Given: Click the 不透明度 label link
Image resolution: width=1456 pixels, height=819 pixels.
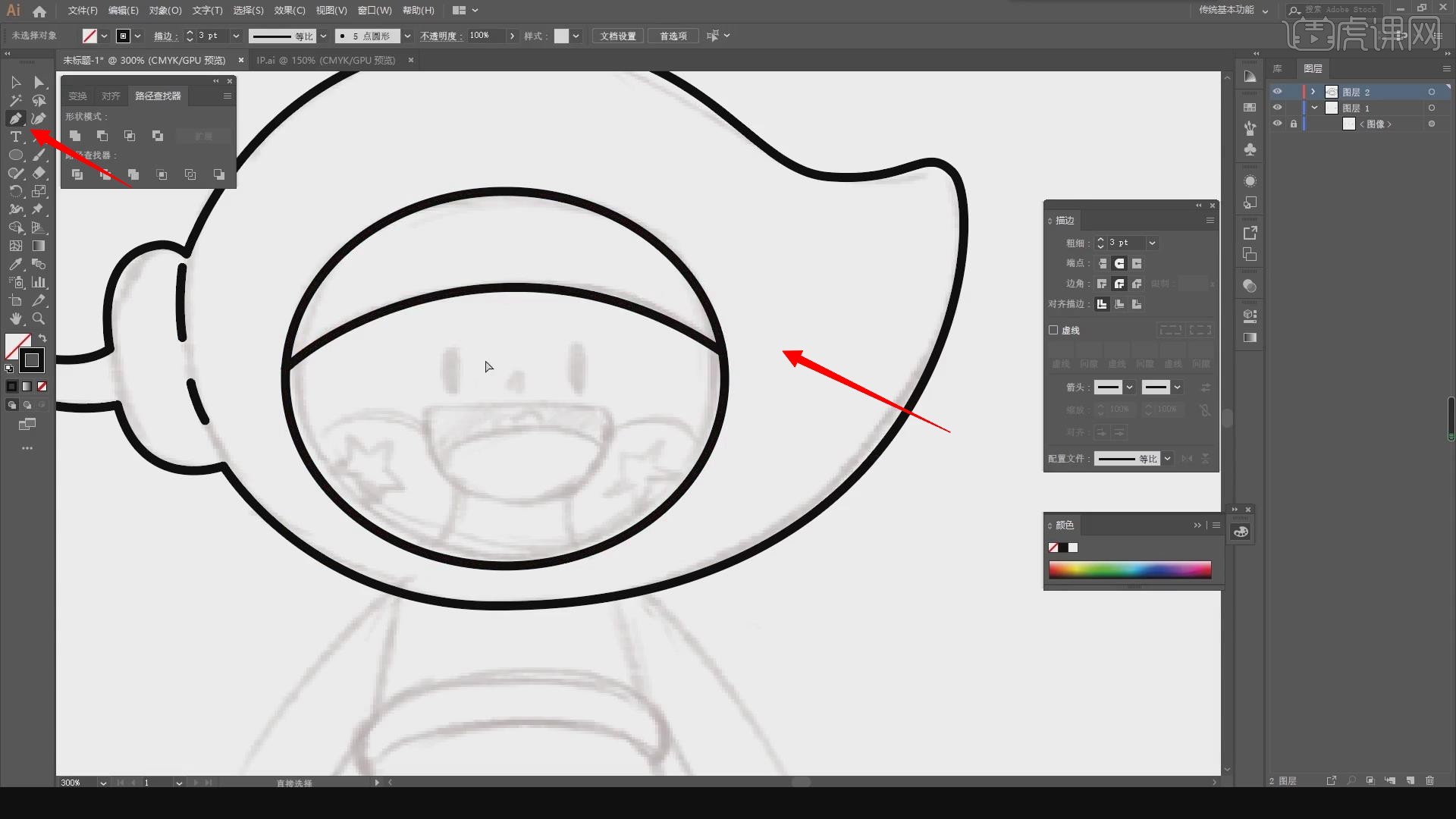Looking at the screenshot, I should click(x=440, y=36).
